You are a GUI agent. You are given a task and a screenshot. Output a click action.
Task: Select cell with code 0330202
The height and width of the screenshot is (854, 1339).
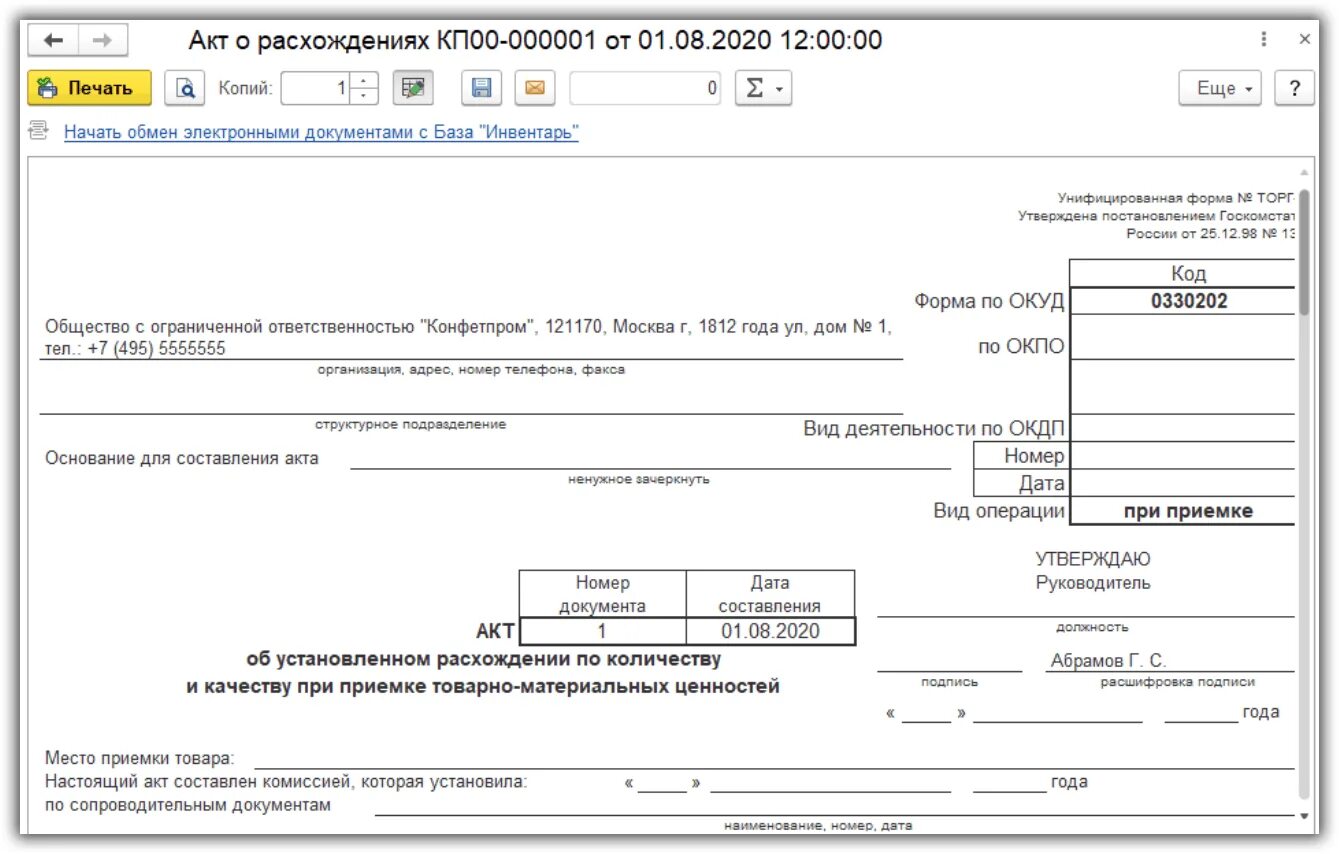point(1183,300)
